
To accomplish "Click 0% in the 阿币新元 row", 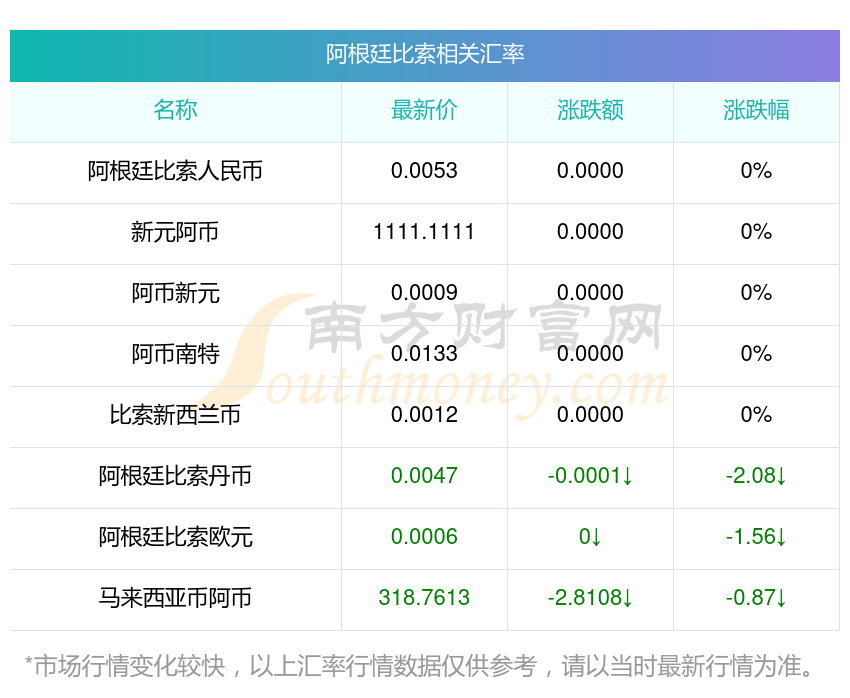I will (756, 293).
